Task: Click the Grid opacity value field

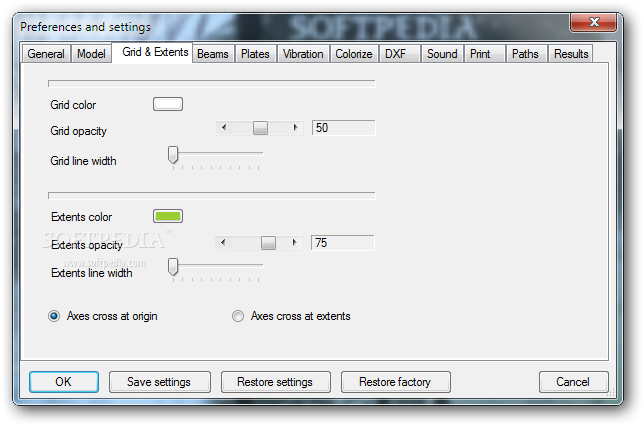Action: 343,128
